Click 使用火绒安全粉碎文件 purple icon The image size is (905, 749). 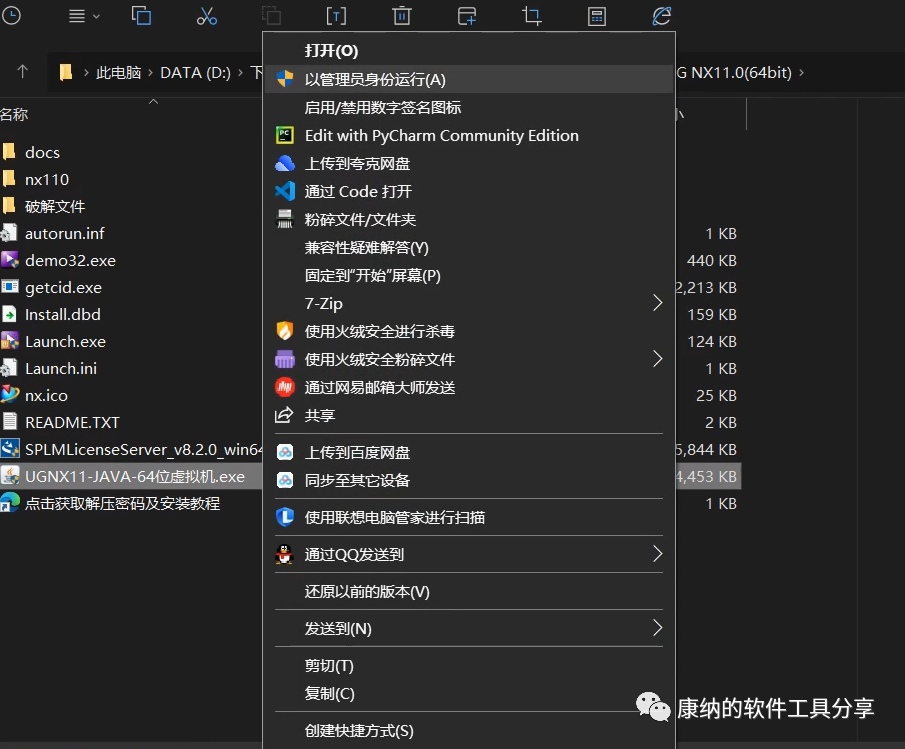[x=285, y=359]
